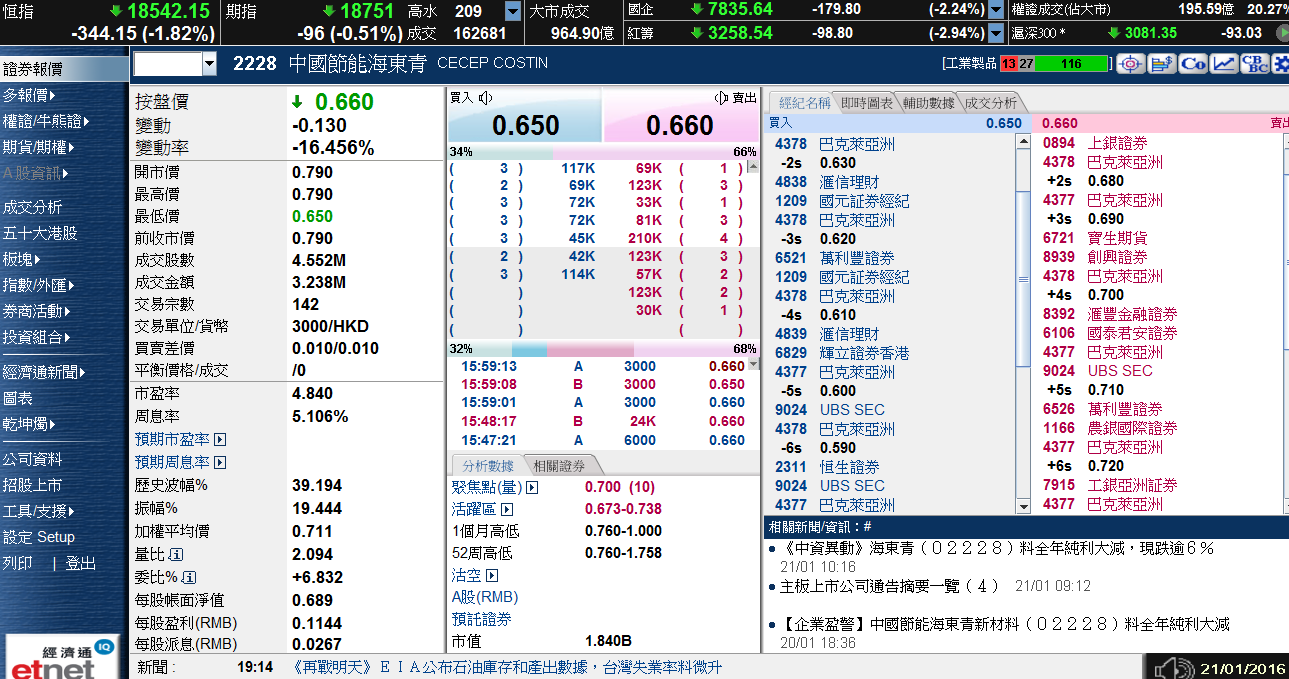Open the 【企業盈警】中國節能海東青新材料 news headline
Viewport: 1289px width, 679px height.
click(1004, 624)
